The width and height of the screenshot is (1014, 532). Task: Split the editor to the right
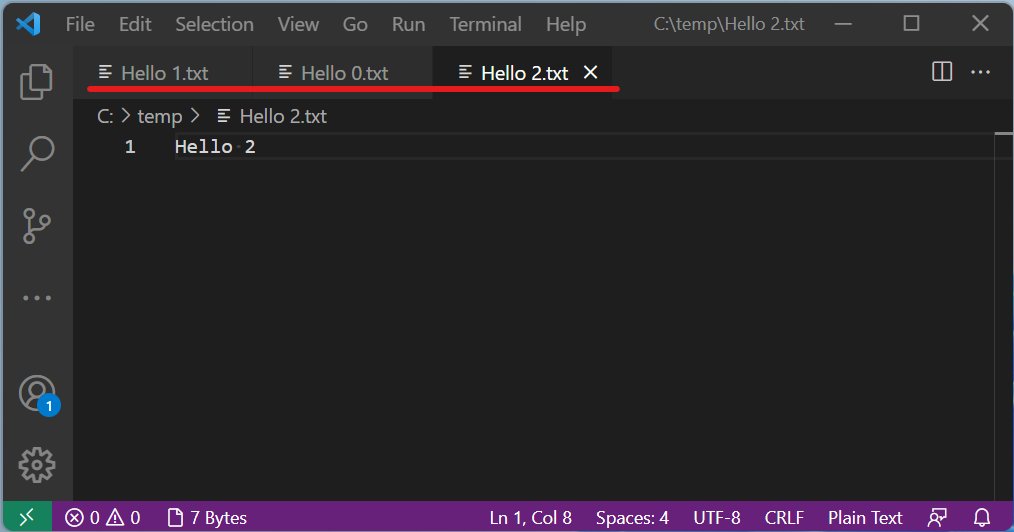(942, 72)
